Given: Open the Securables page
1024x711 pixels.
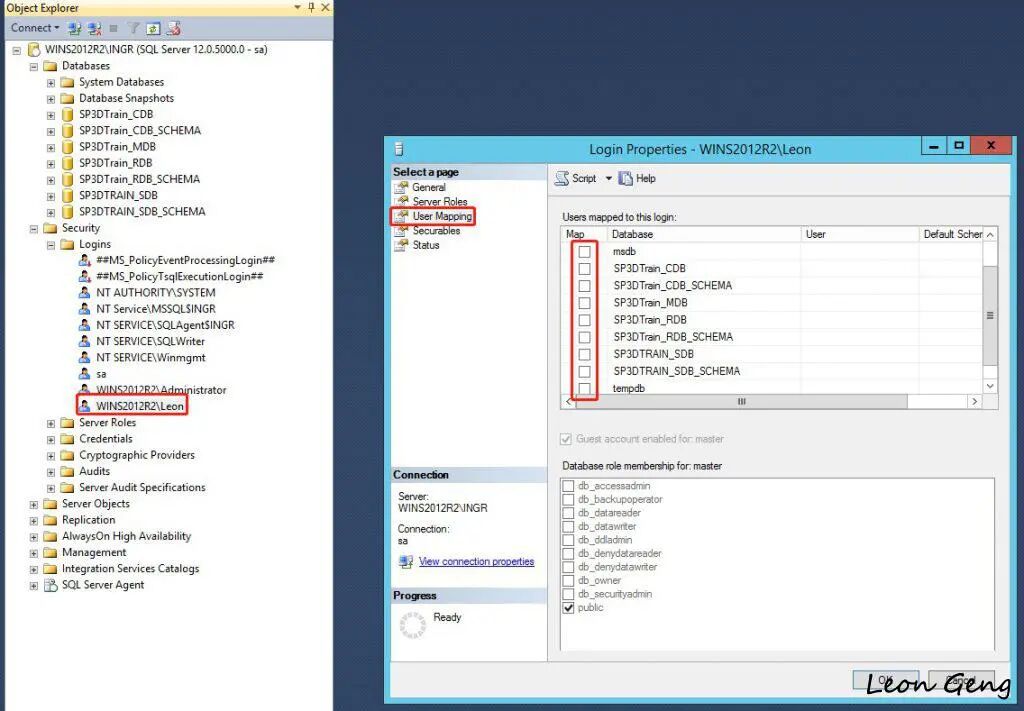Looking at the screenshot, I should 436,230.
